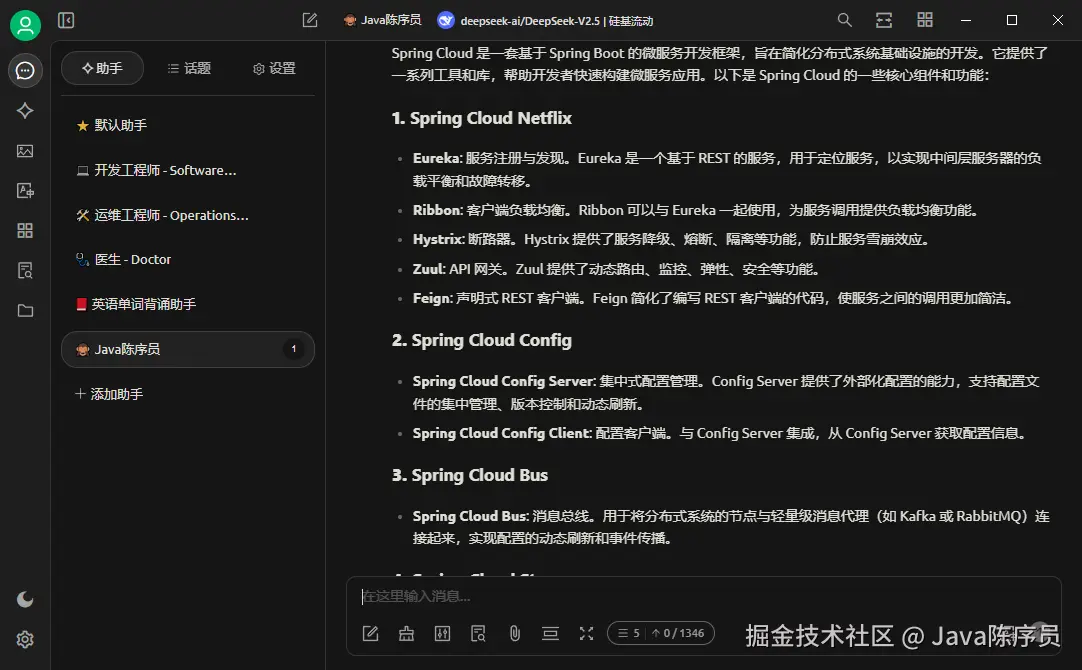
Task: Select the 默认助手 assistant
Action: tap(188, 125)
